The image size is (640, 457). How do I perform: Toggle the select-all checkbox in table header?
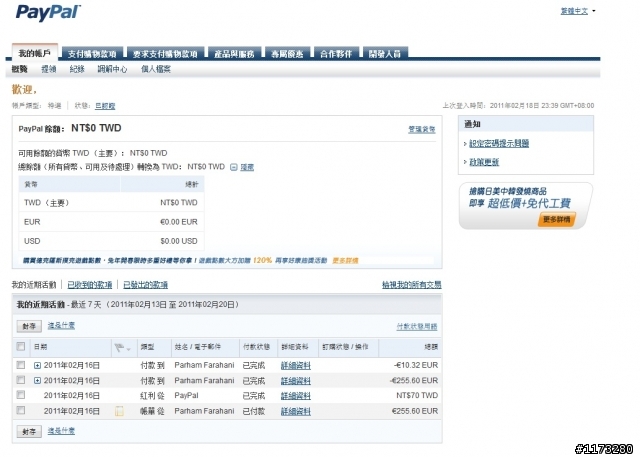click(x=20, y=347)
